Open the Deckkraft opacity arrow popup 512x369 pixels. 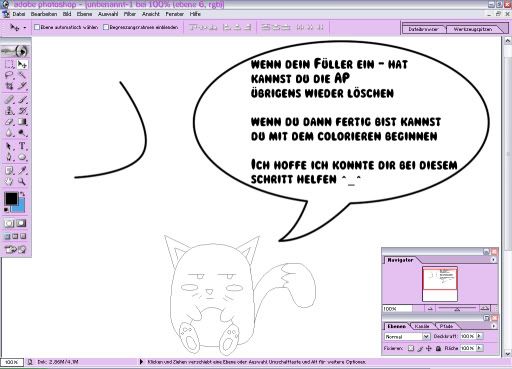tap(480, 336)
